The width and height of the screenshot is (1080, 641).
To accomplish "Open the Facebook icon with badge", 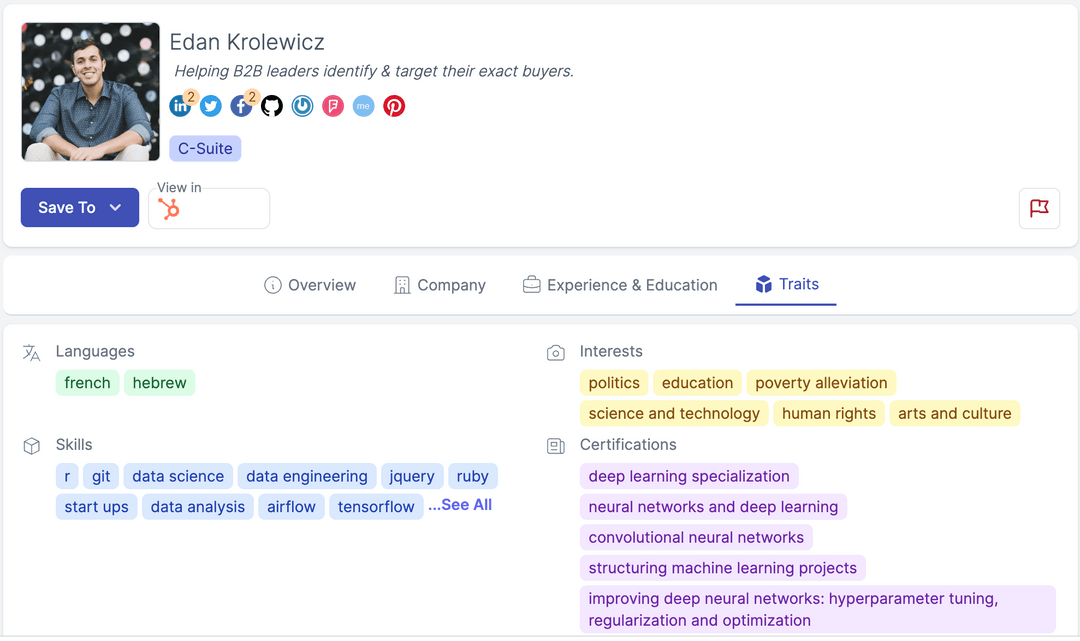I will coord(241,106).
